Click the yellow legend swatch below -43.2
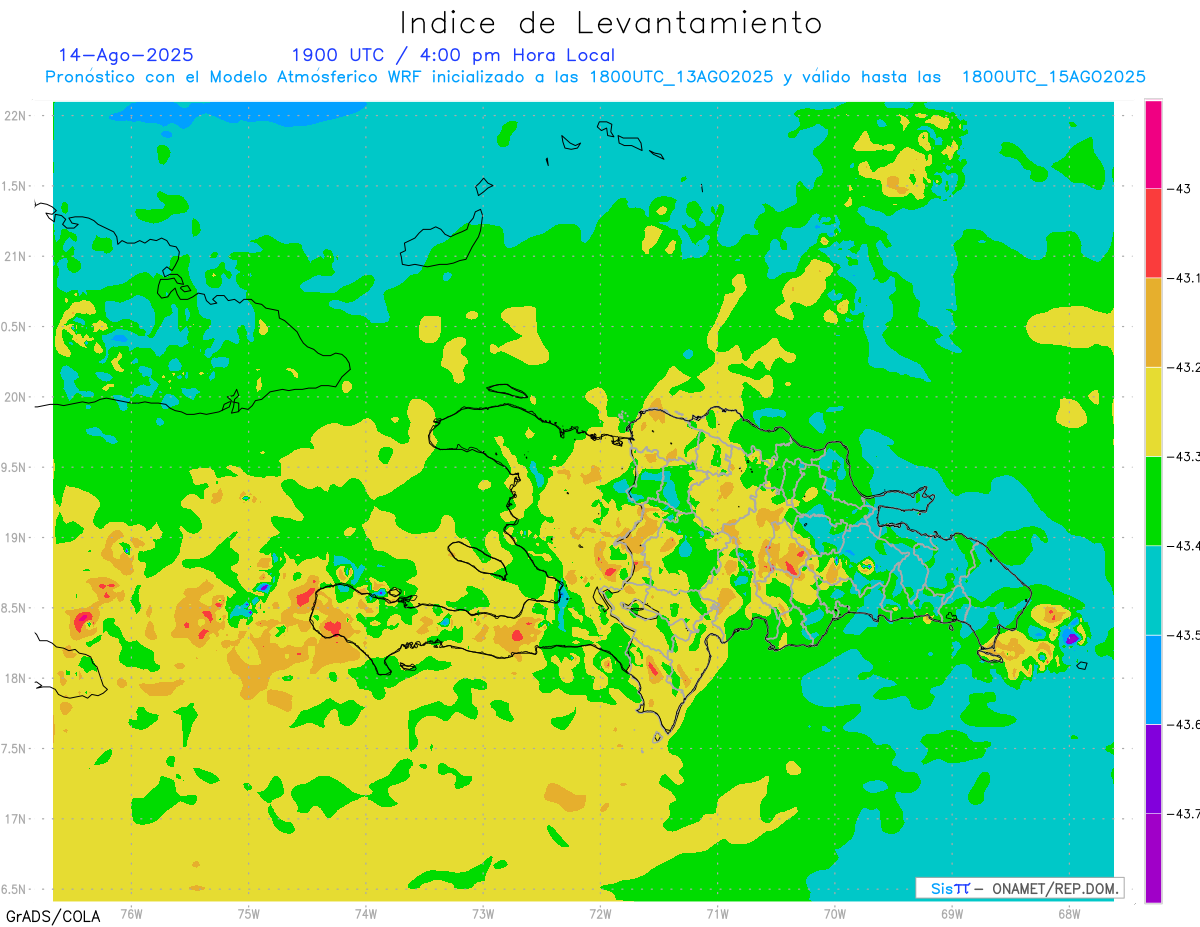Screen dimensions: 1200x927 click(x=1153, y=411)
